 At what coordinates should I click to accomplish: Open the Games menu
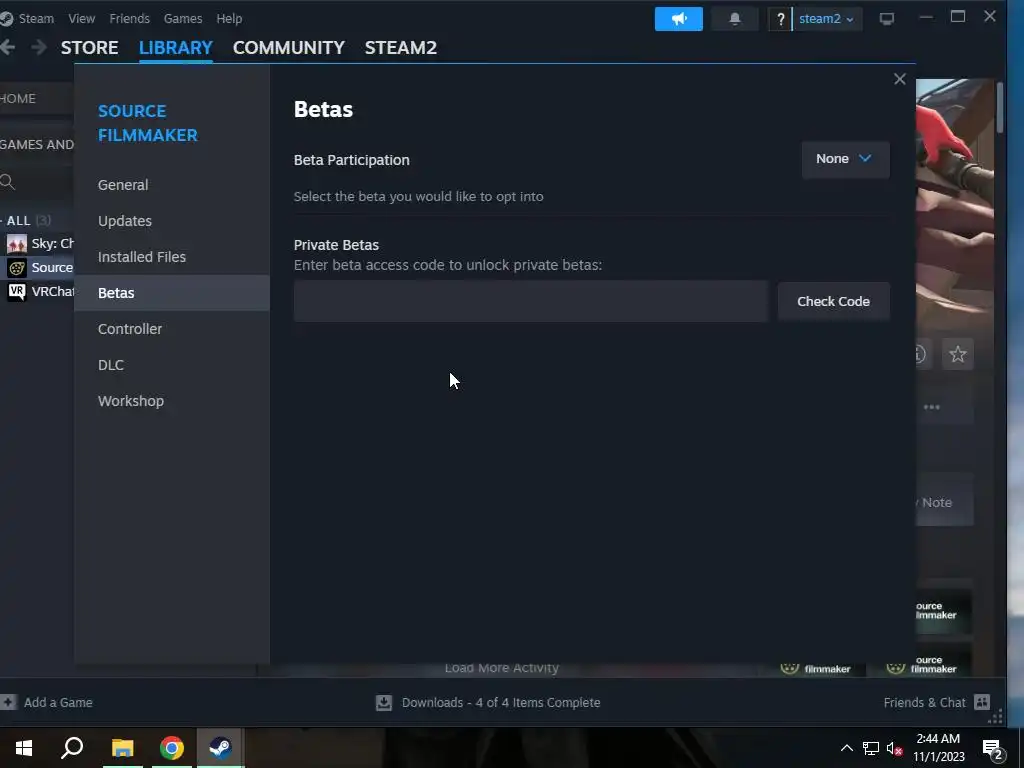click(183, 18)
